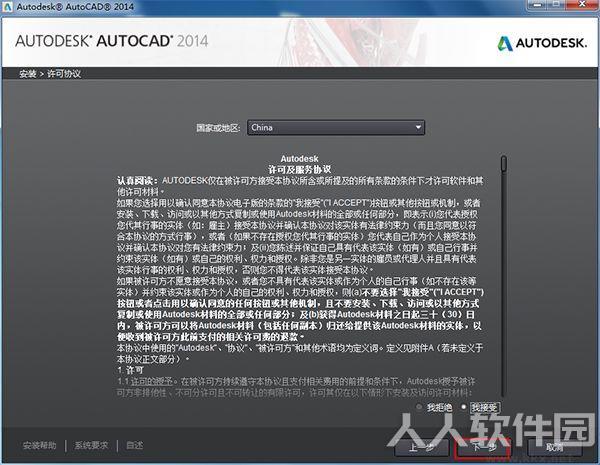Open the 自述 readme link
The image size is (600, 465).
(x=135, y=445)
